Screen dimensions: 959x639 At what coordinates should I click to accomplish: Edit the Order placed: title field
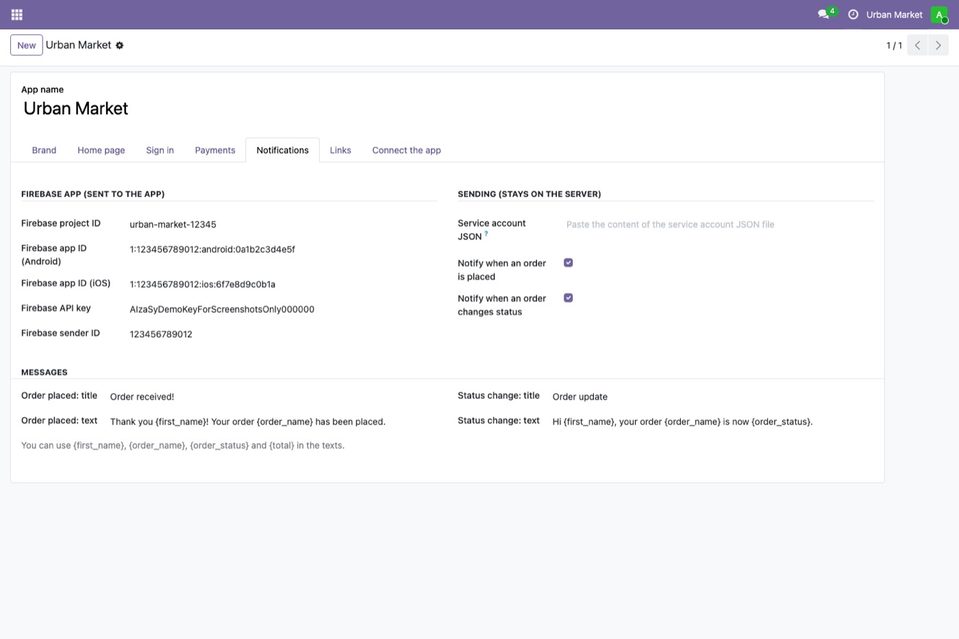pyautogui.click(x=273, y=397)
